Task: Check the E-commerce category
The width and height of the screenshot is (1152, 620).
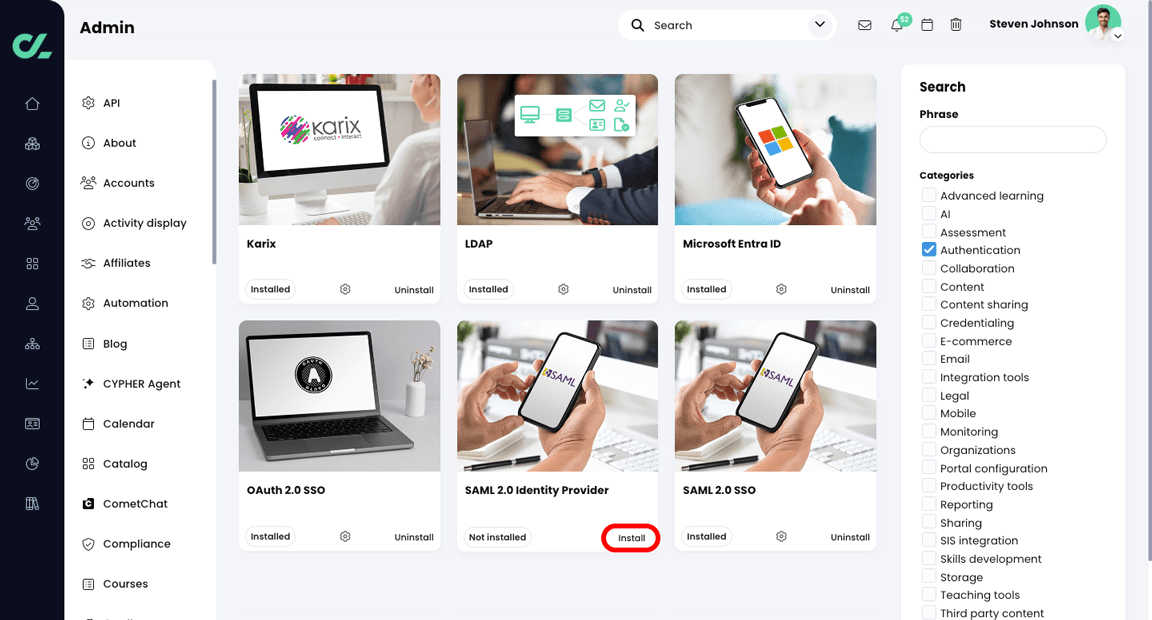Action: [x=929, y=341]
